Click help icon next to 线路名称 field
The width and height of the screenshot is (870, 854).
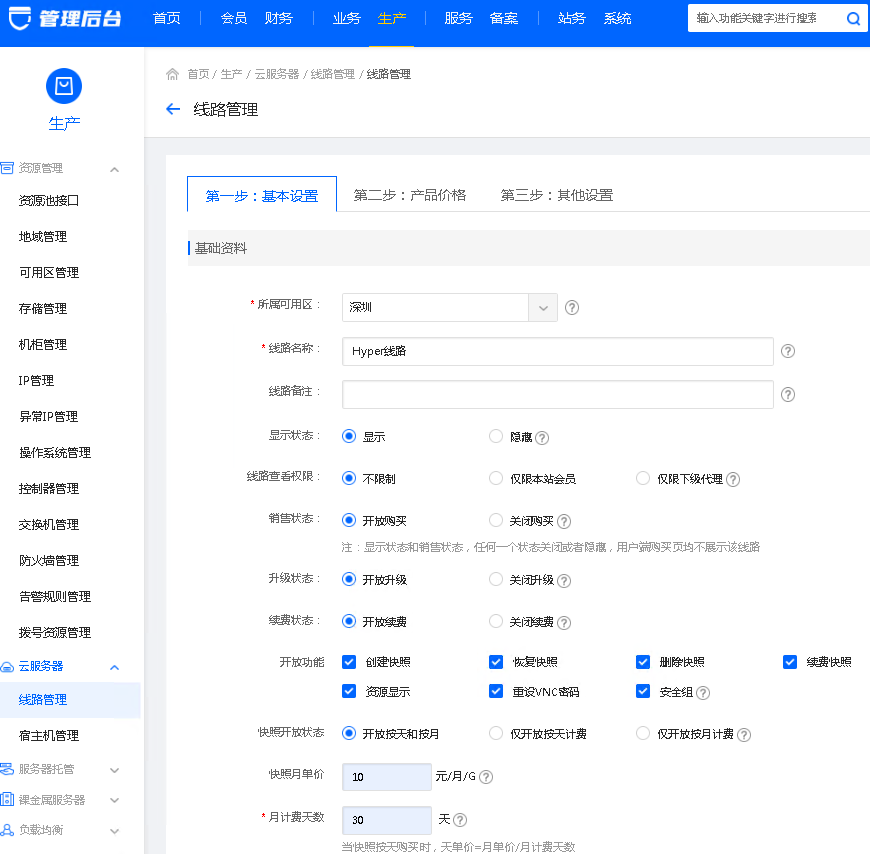tap(787, 351)
